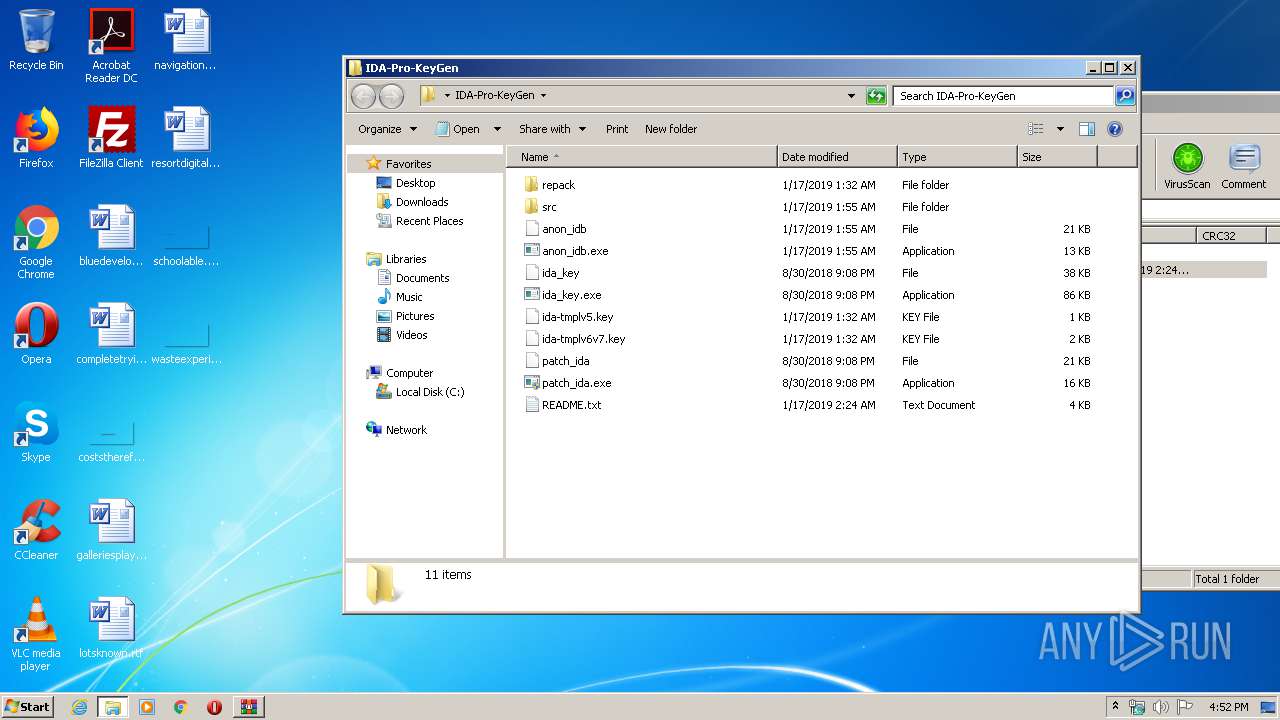Select Favorites in navigation pane

[x=408, y=164]
